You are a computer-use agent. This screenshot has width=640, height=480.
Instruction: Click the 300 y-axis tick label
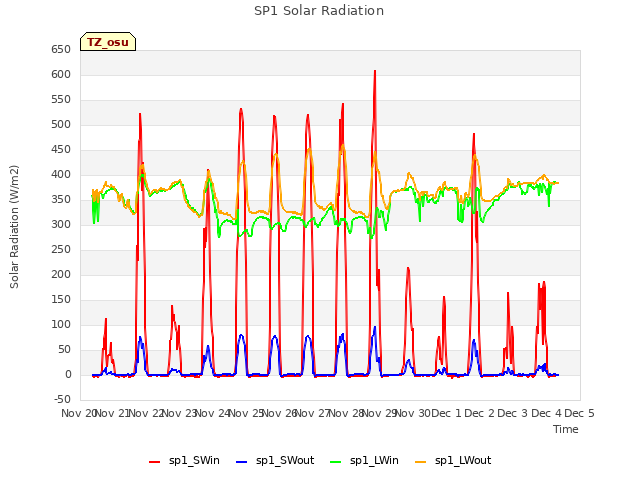pyautogui.click(x=61, y=224)
